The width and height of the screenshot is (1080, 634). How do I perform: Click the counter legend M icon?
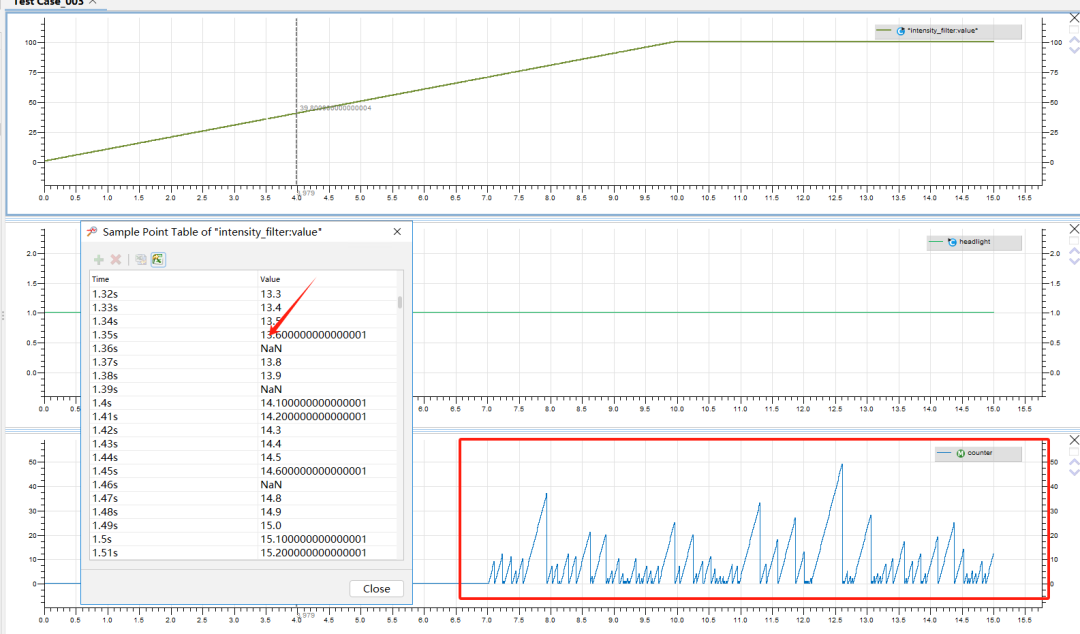pyautogui.click(x=960, y=453)
